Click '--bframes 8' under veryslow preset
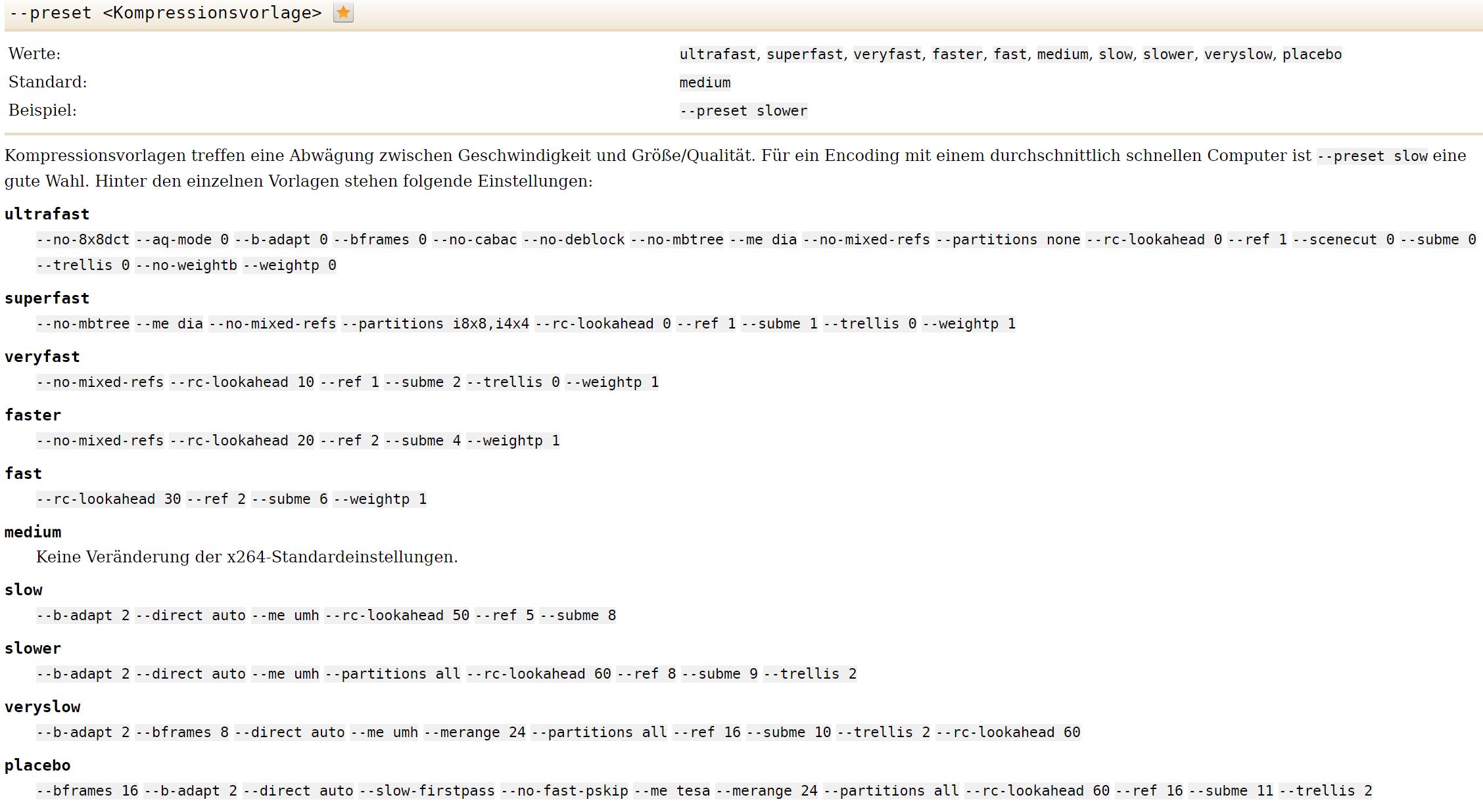Screen dimensions: 1483x812 181,733
